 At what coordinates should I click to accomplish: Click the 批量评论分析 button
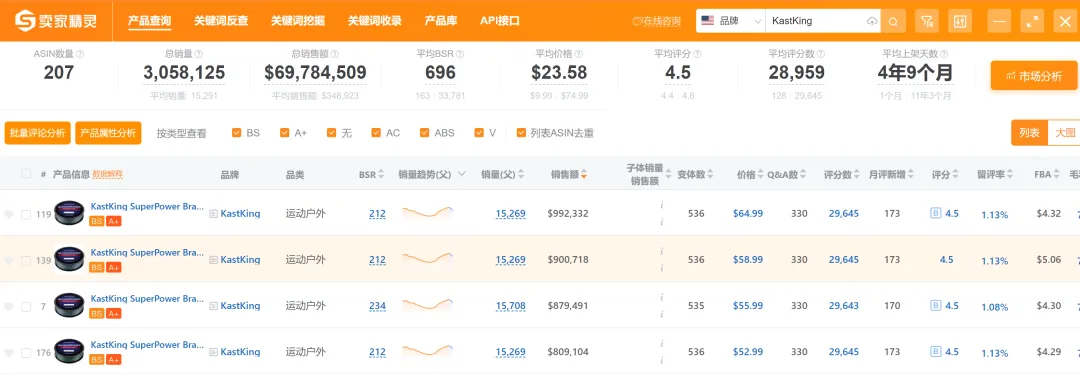[38, 133]
